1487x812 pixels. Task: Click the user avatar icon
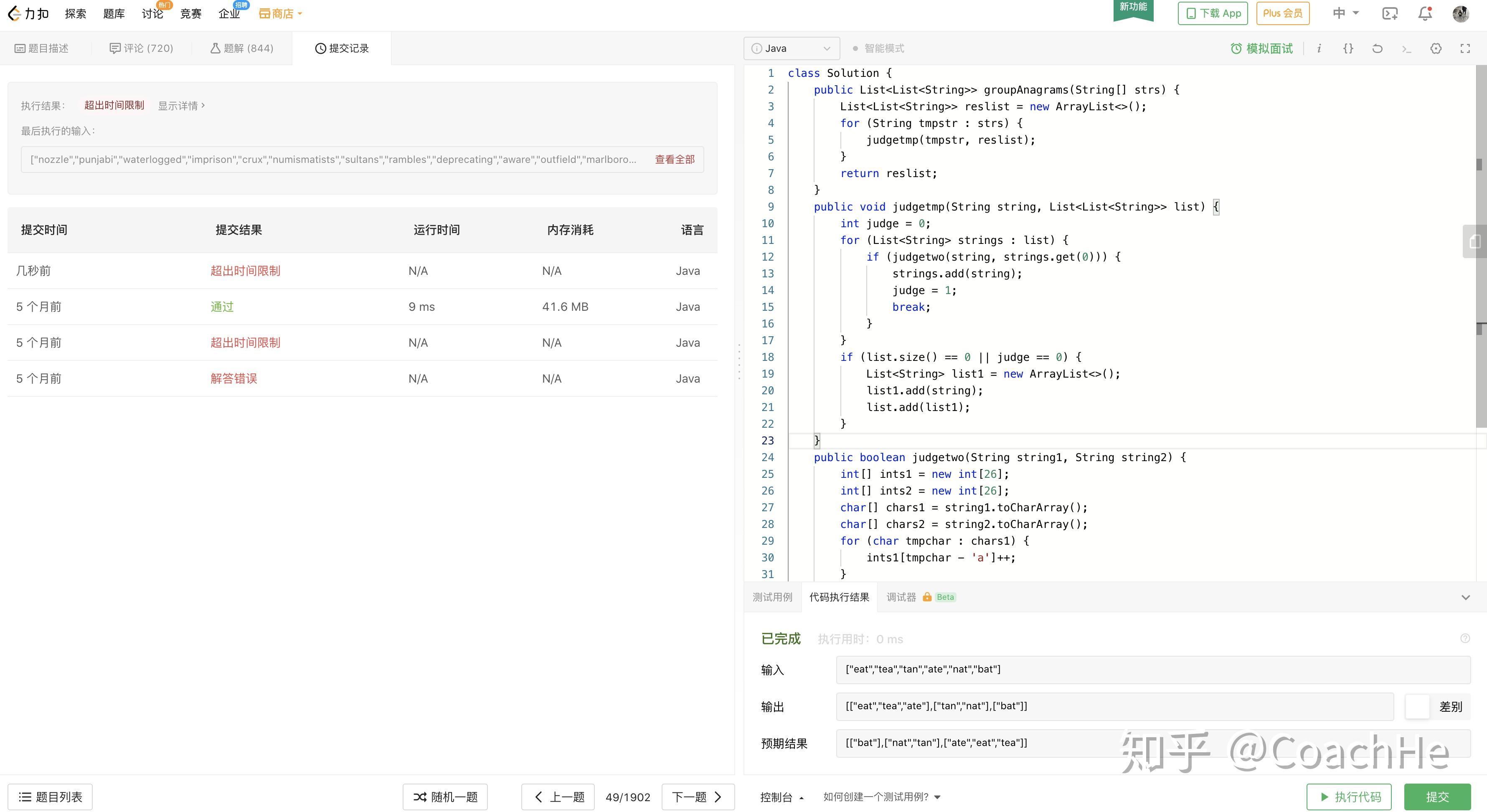pos(1460,13)
